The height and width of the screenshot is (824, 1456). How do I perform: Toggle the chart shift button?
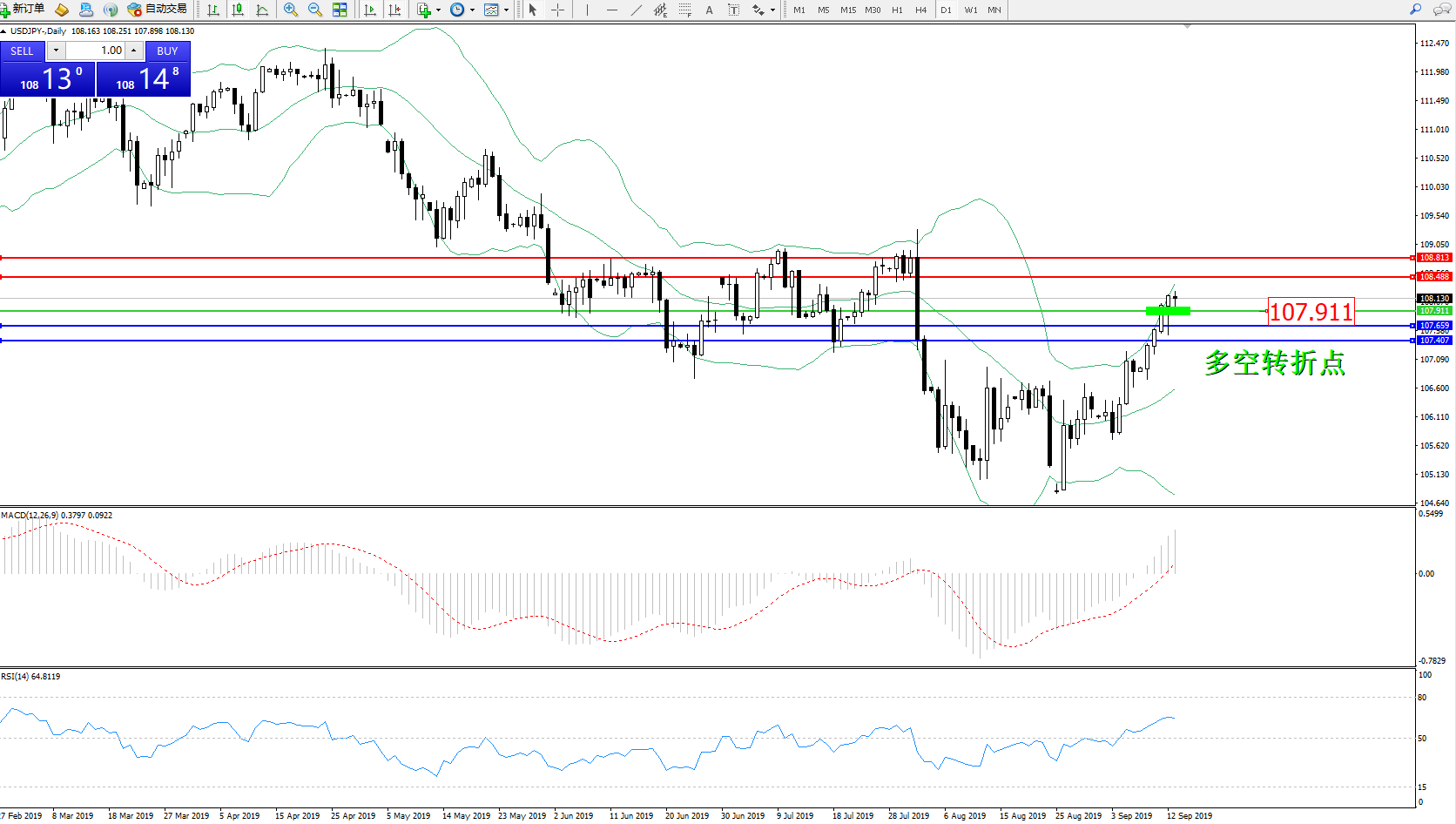tap(394, 10)
